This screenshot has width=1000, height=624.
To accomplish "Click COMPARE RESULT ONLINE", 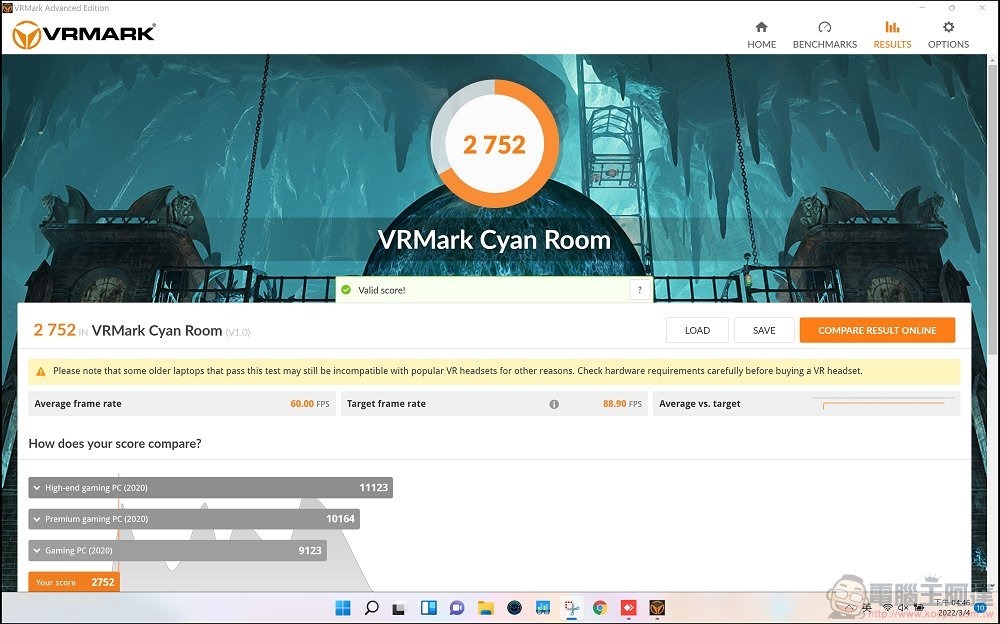I will (877, 331).
